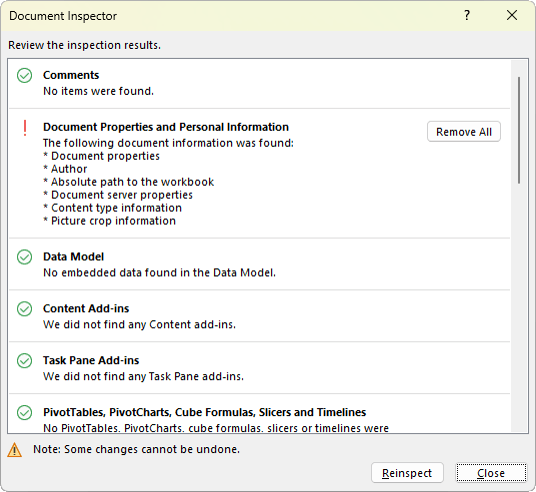
Task: Click the results list scrollbar thumb
Action: [519, 131]
